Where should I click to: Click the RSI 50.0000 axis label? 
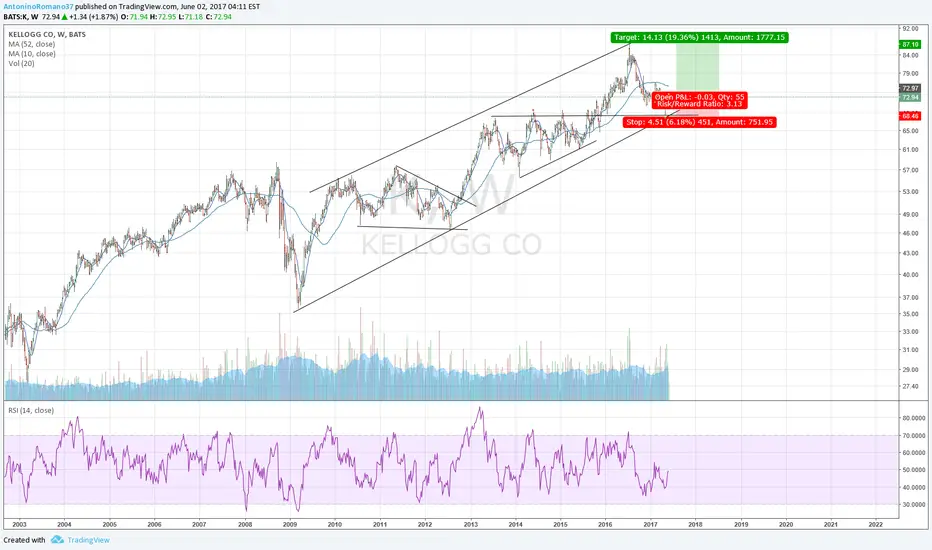click(x=914, y=470)
